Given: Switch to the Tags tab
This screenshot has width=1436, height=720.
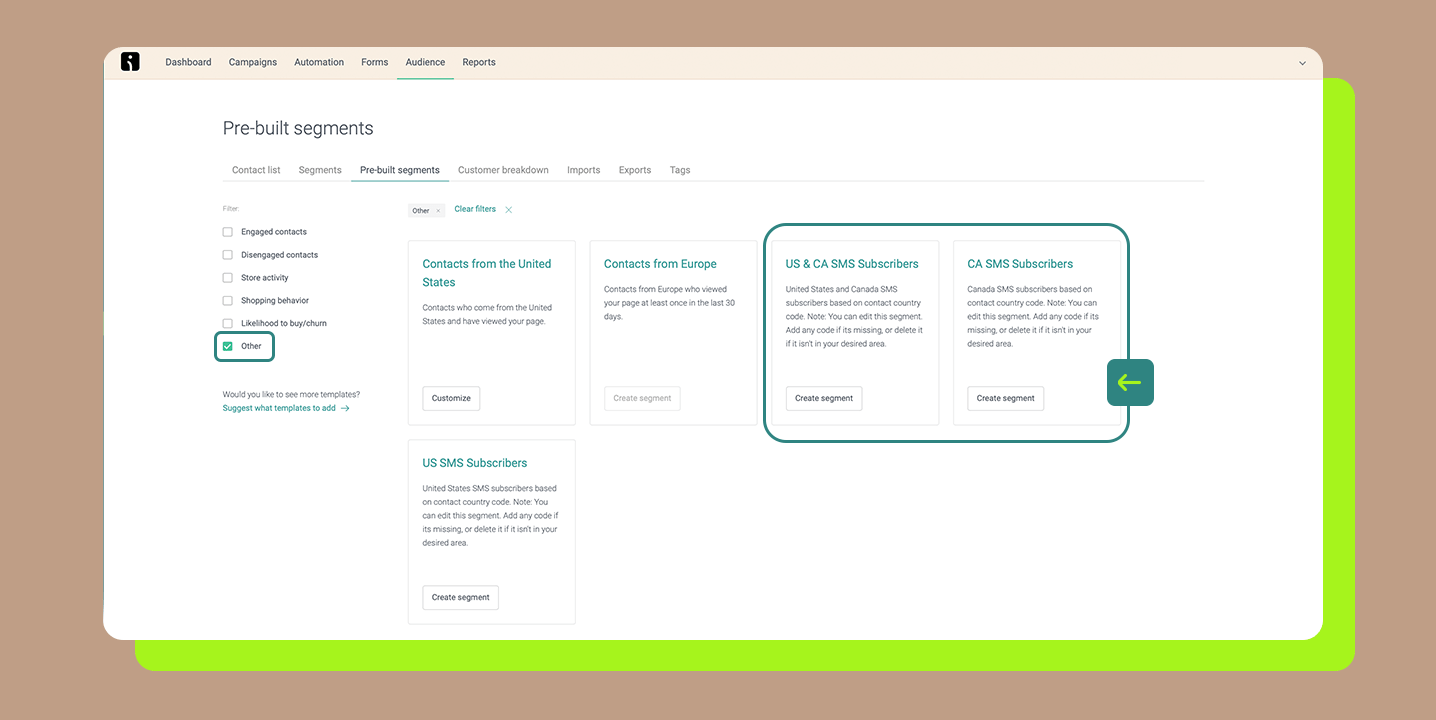Looking at the screenshot, I should pyautogui.click(x=680, y=170).
